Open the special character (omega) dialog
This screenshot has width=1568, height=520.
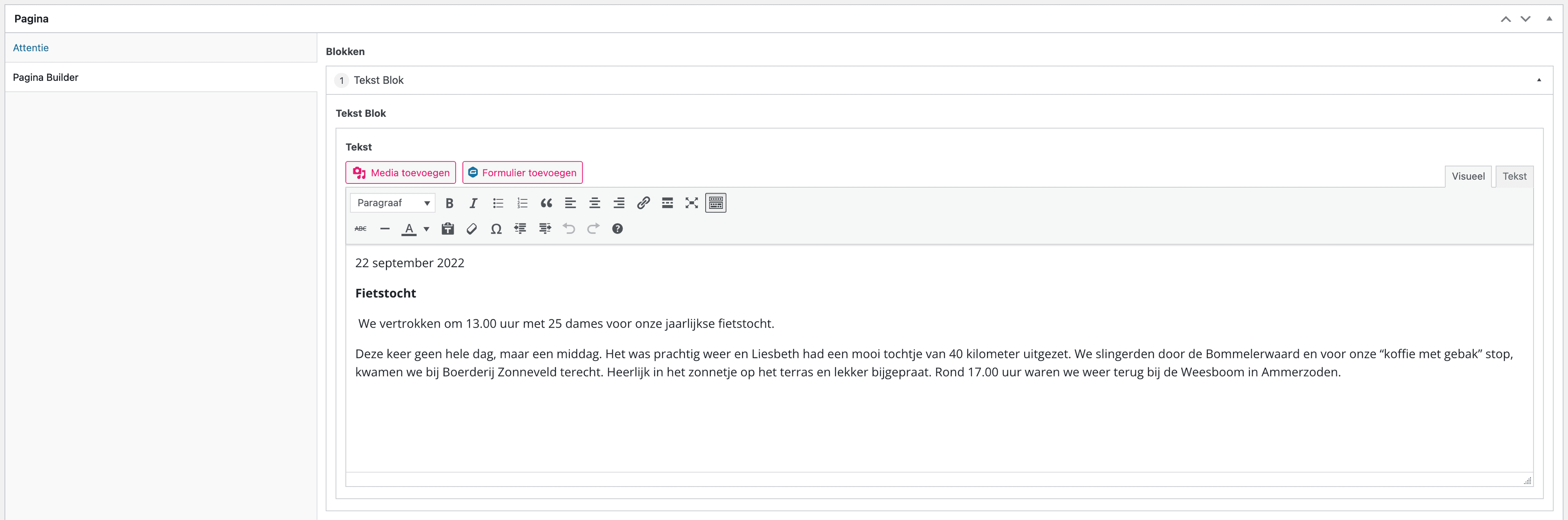(496, 229)
